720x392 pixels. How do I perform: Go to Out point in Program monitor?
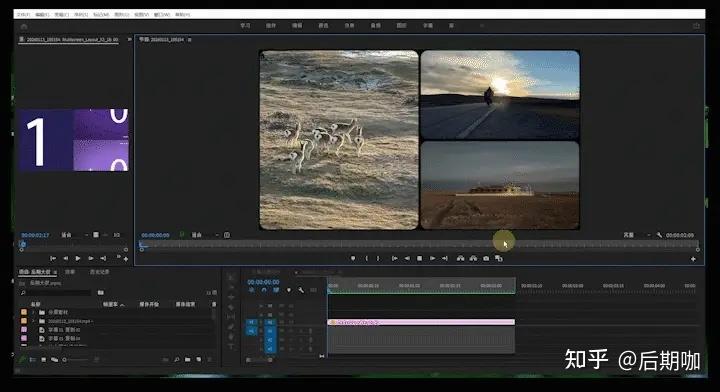444,258
